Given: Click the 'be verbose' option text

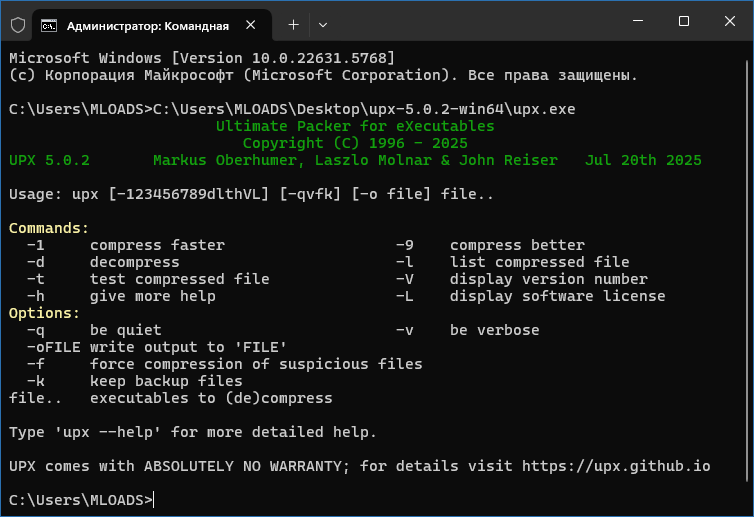Looking at the screenshot, I should click(x=495, y=330).
